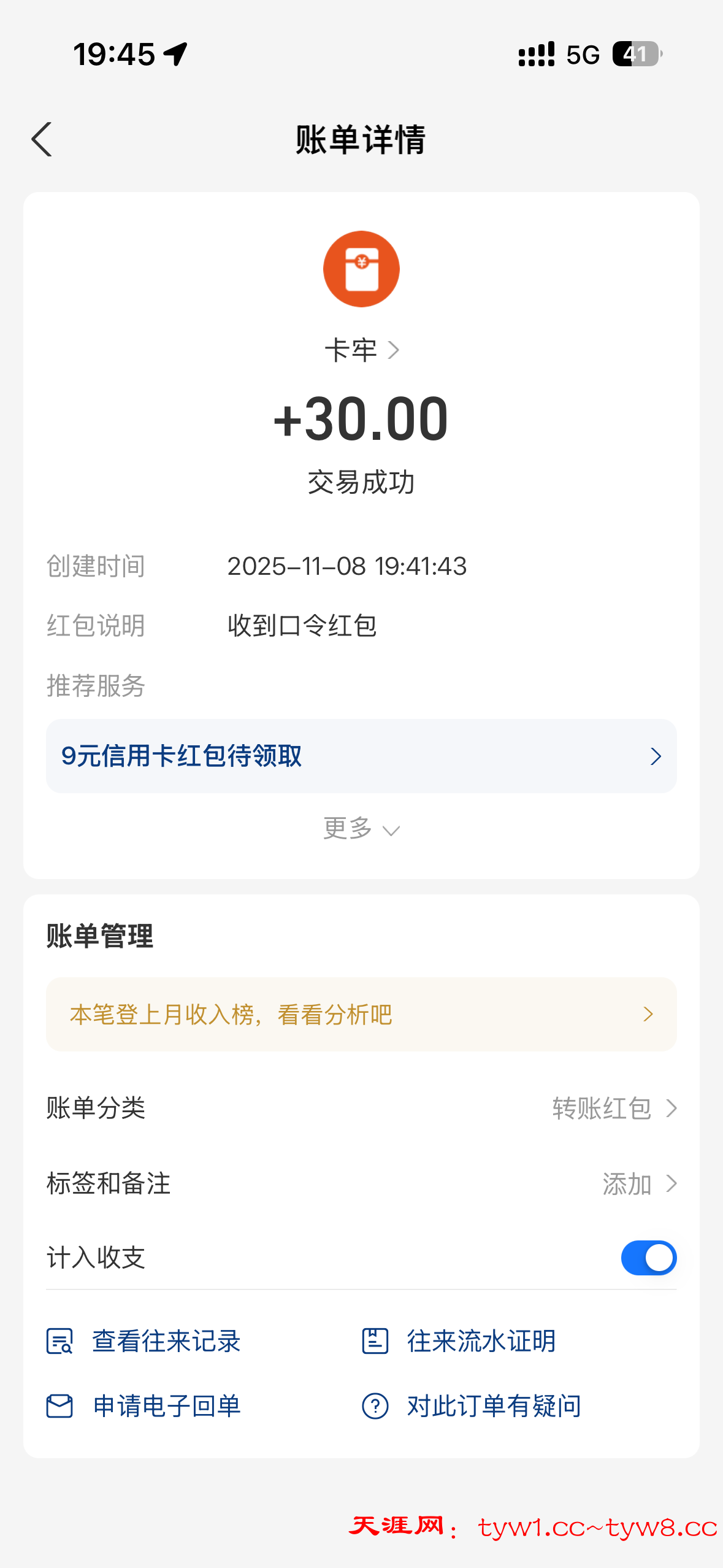Tap the +30.00 transaction amount
The height and width of the screenshot is (1568, 723).
click(361, 419)
